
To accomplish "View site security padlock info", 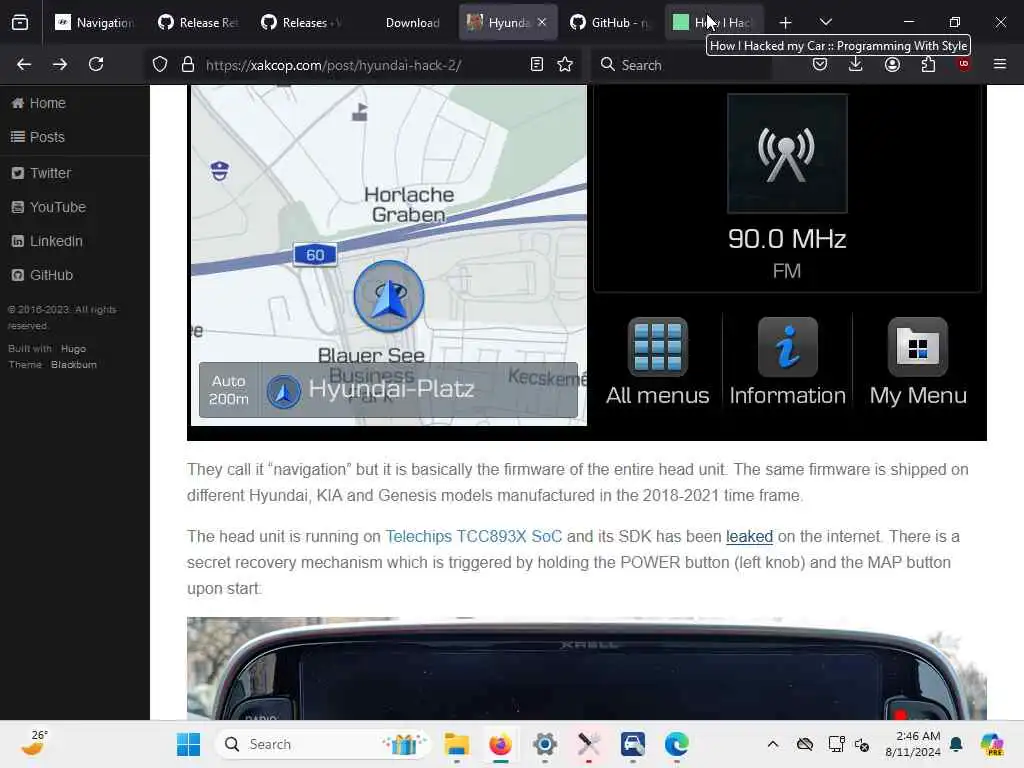I will click(x=188, y=64).
